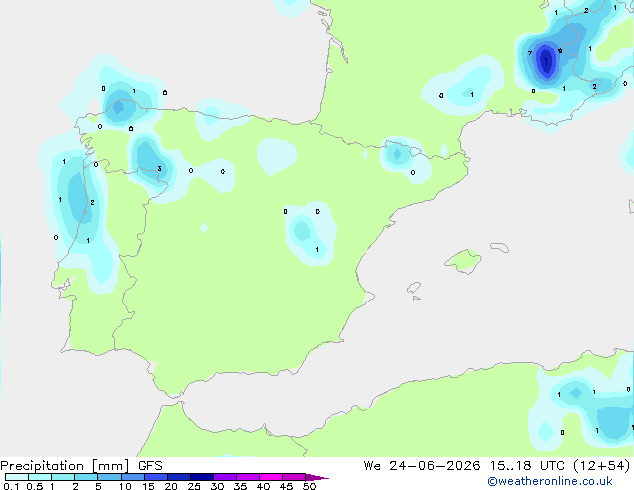This screenshot has width=634, height=490.
Task: Select the legend swatch between 0.1 and 0.5
Action: (17, 477)
